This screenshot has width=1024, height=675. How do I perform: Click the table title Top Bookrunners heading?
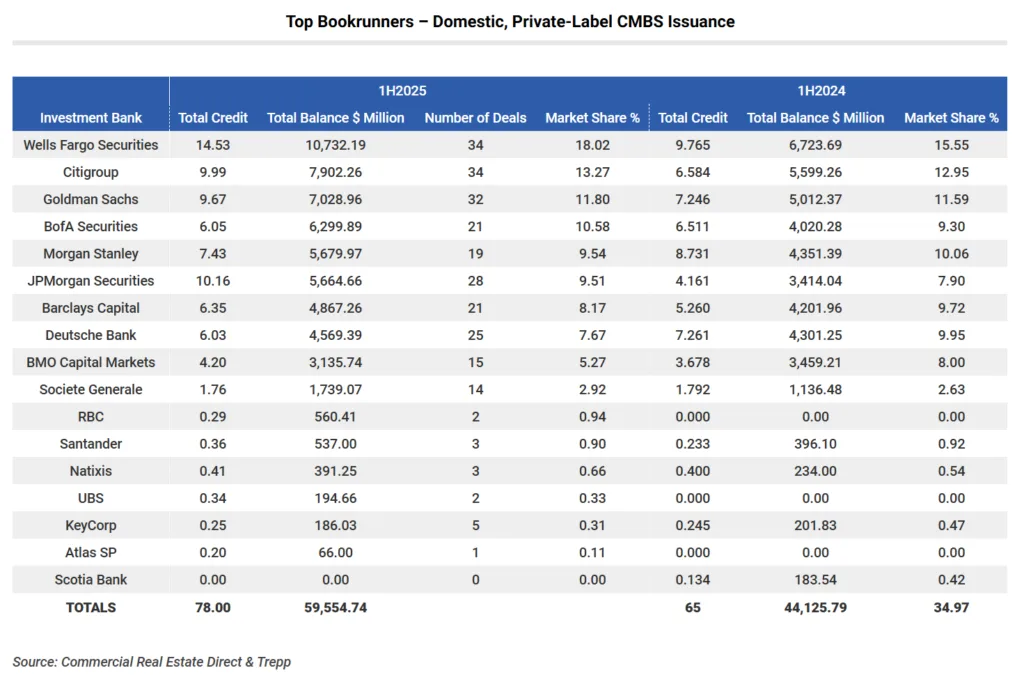(510, 21)
